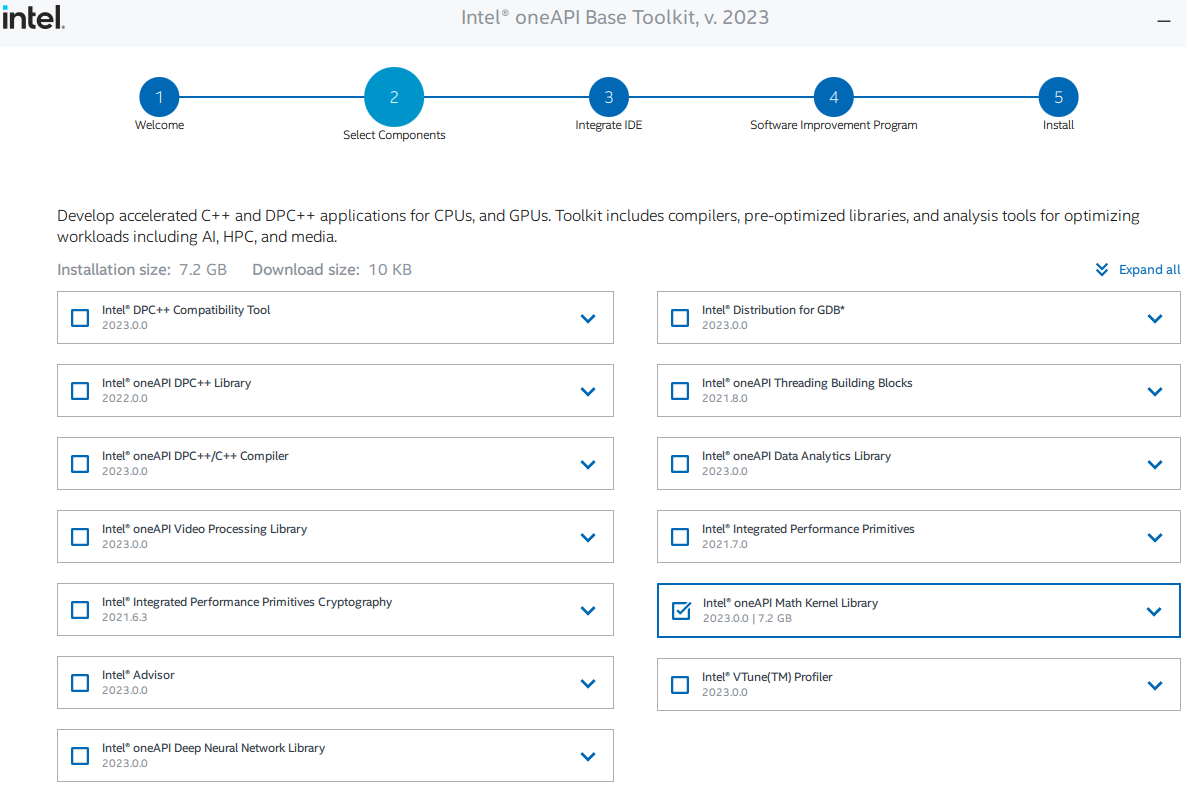
Task: Expand DPC++/C++ Compiler chevron
Action: (x=587, y=465)
